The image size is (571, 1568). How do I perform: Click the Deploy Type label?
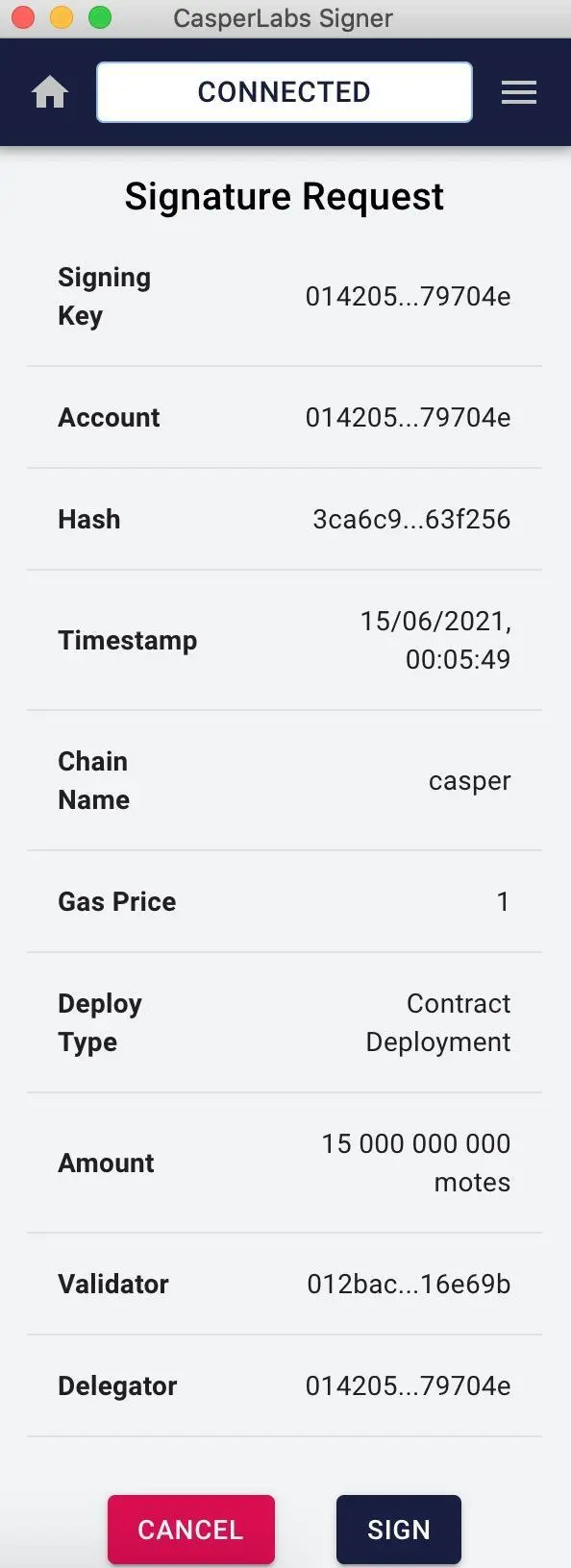point(99,1022)
